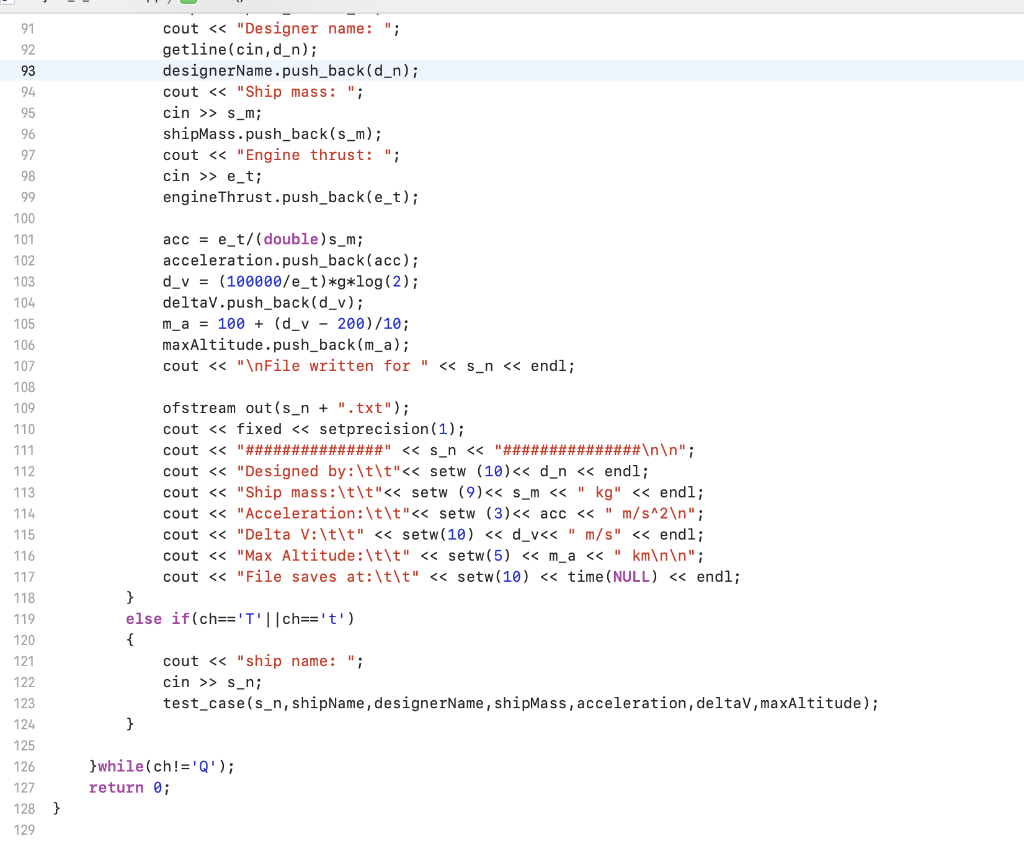Click line number 109 to set a breakpoint
The image size is (1024, 854).
tap(25, 408)
